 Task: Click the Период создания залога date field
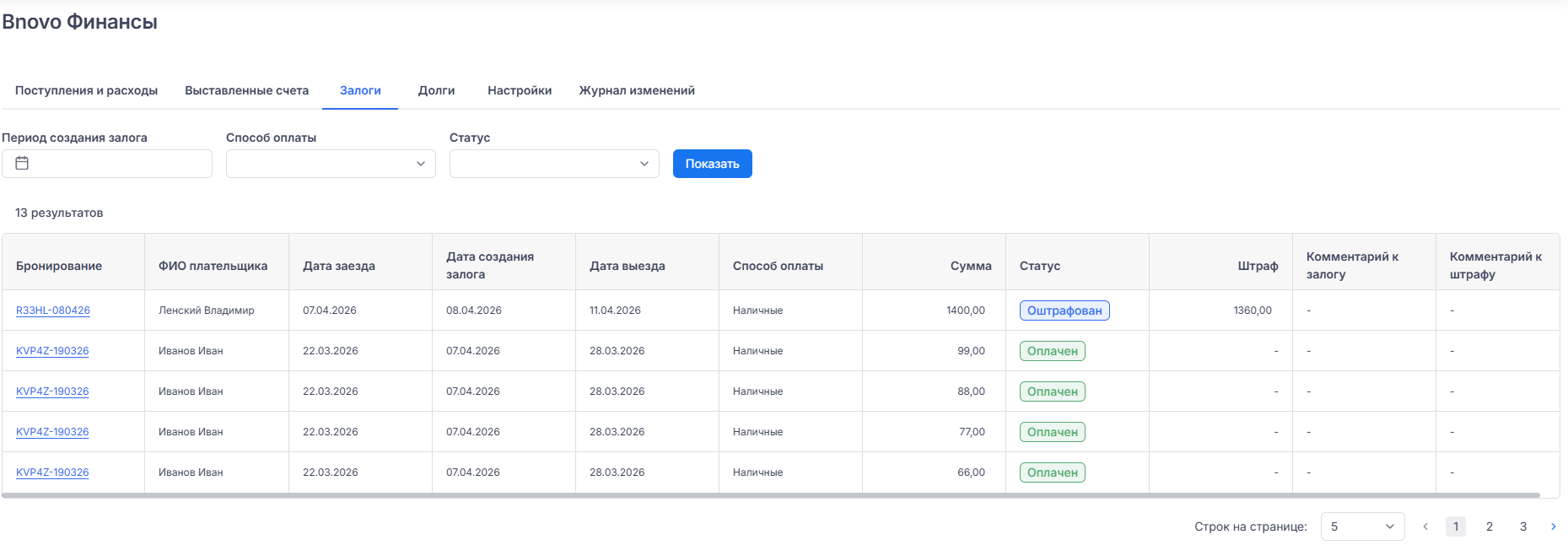118,164
